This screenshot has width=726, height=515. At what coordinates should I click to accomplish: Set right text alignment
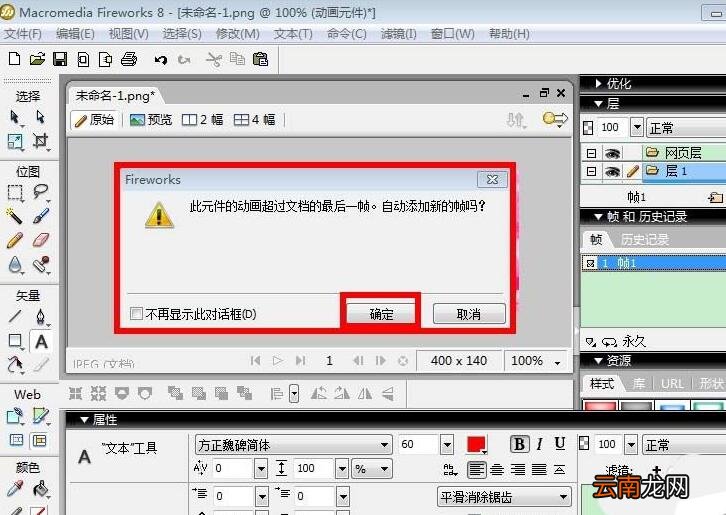(x=518, y=470)
